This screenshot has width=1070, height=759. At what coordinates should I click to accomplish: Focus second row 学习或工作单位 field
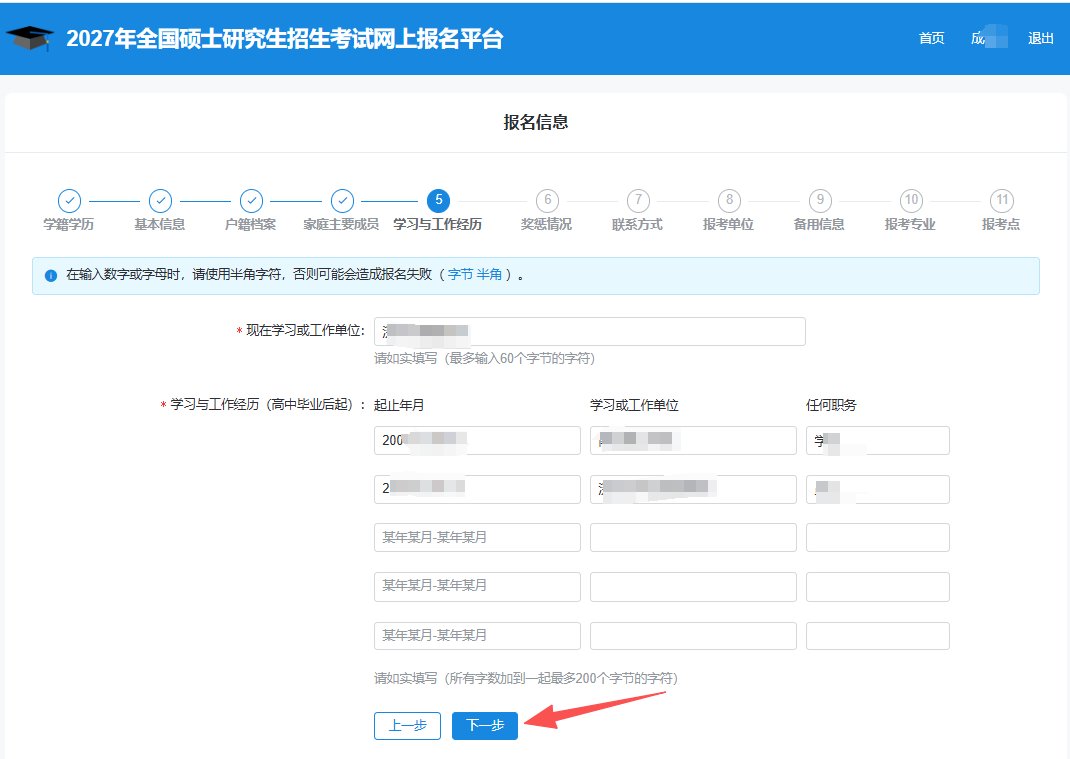click(x=693, y=489)
